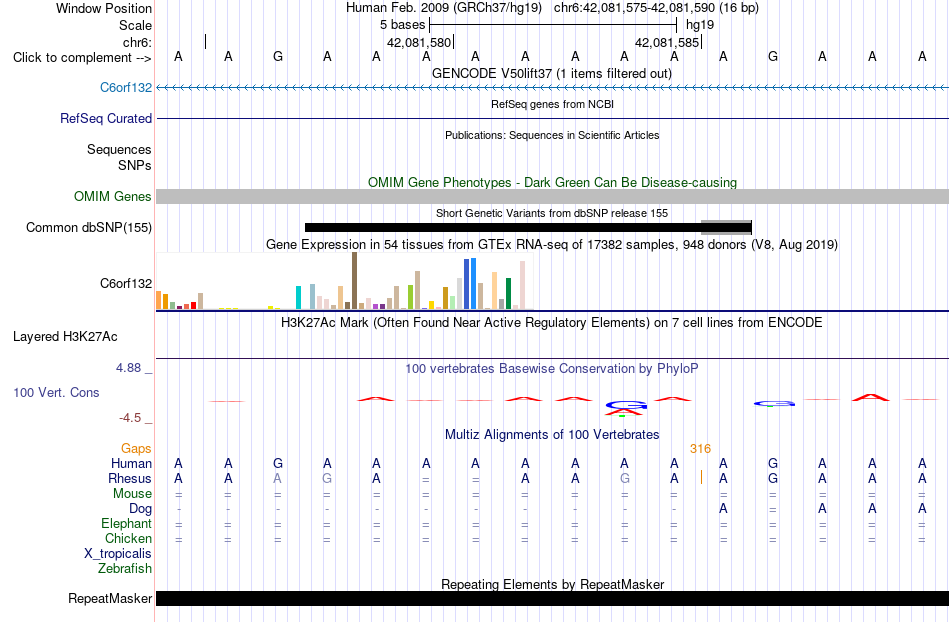Click the Rhesus species label

pyautogui.click(x=129, y=478)
